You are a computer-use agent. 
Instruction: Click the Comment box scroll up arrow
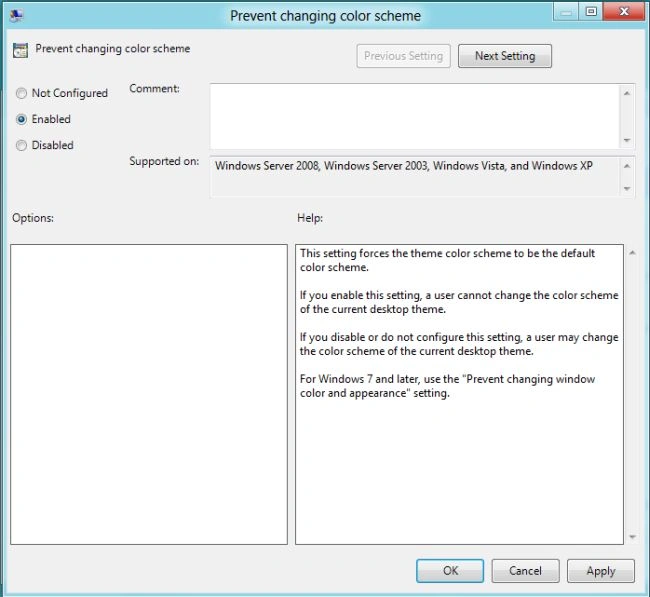[x=627, y=93]
